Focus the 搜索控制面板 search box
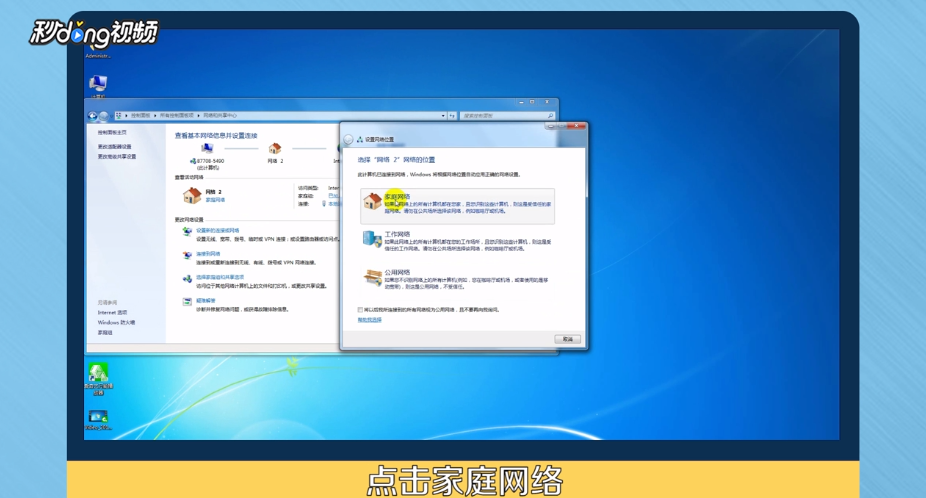Screen dimensions: 926x498 tap(507, 116)
